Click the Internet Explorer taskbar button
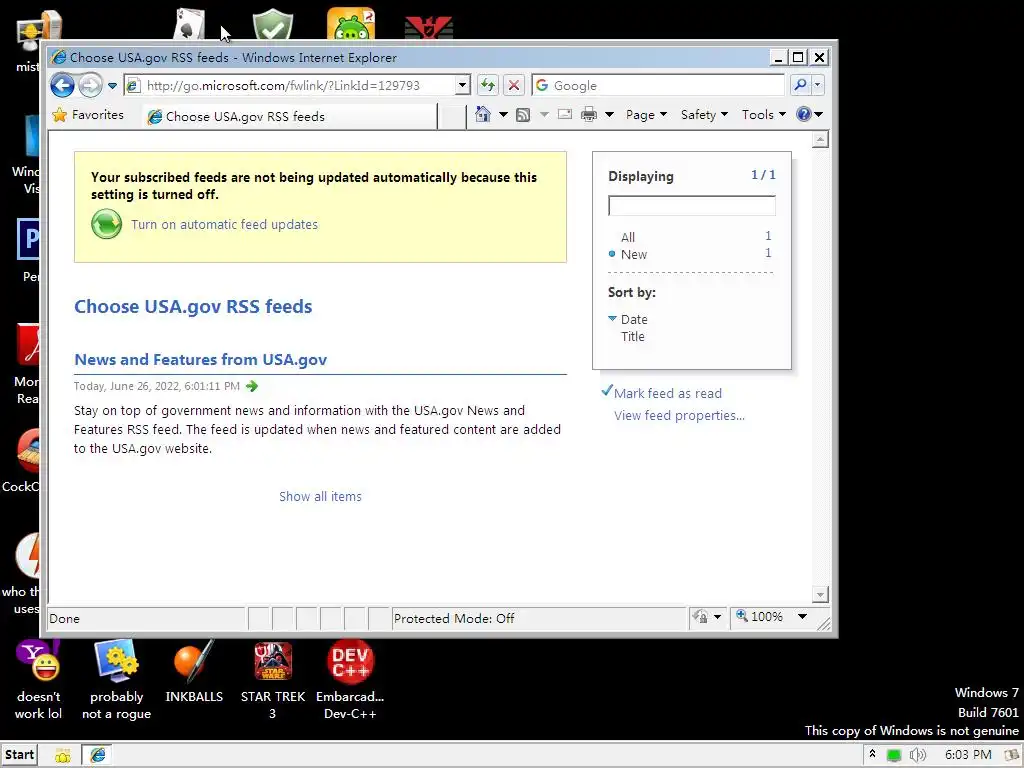1024x768 pixels. [x=97, y=755]
